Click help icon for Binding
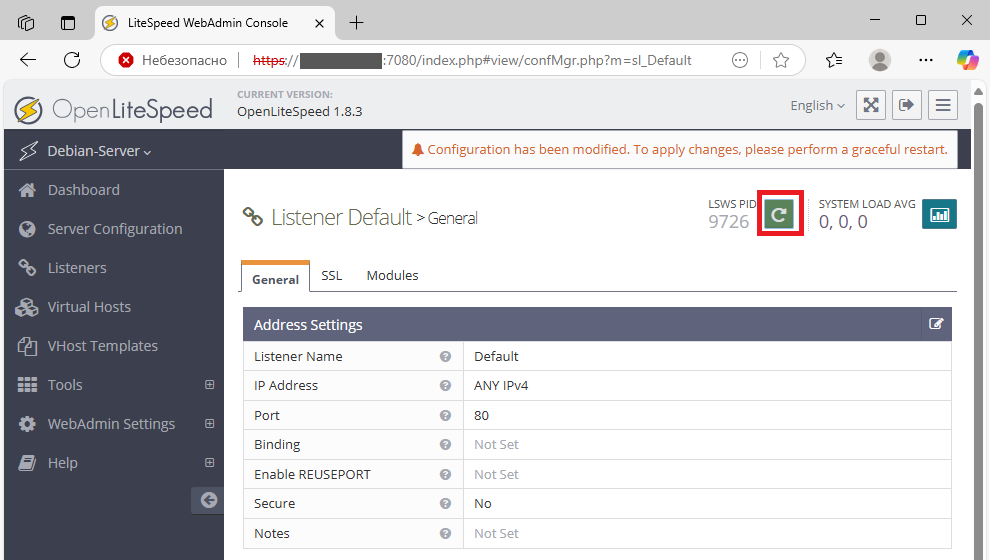990x560 pixels. point(445,444)
